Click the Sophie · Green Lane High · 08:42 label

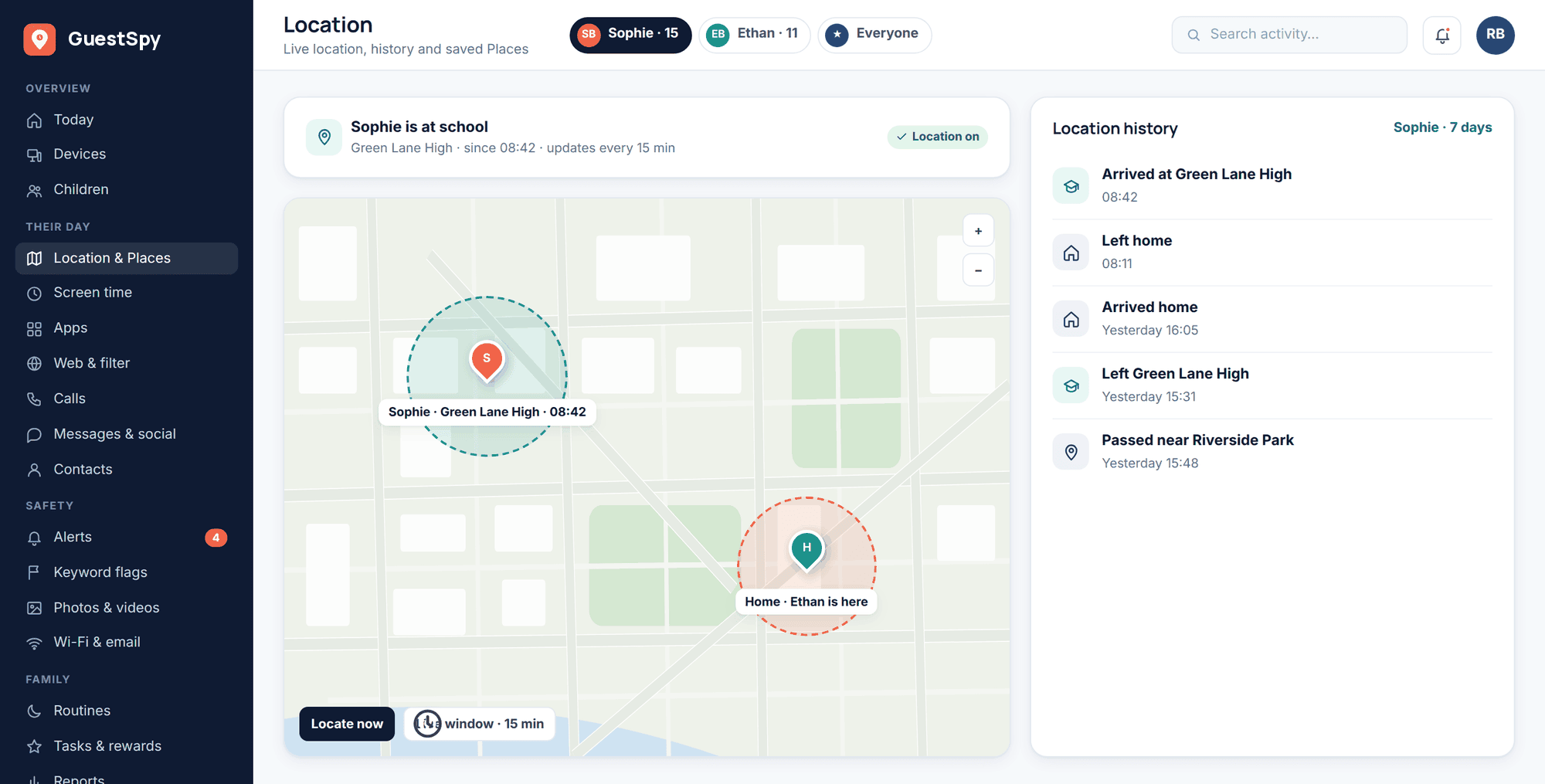click(487, 412)
